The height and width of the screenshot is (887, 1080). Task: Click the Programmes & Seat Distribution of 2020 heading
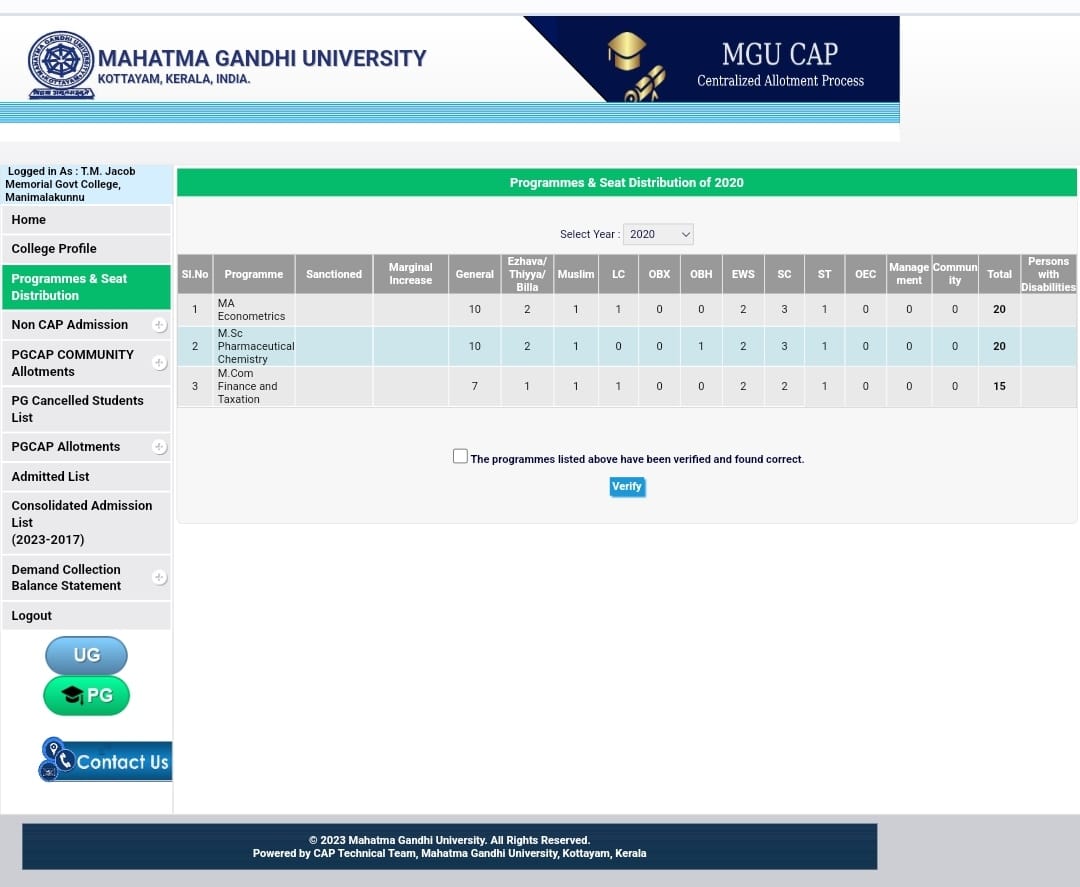[x=626, y=182]
